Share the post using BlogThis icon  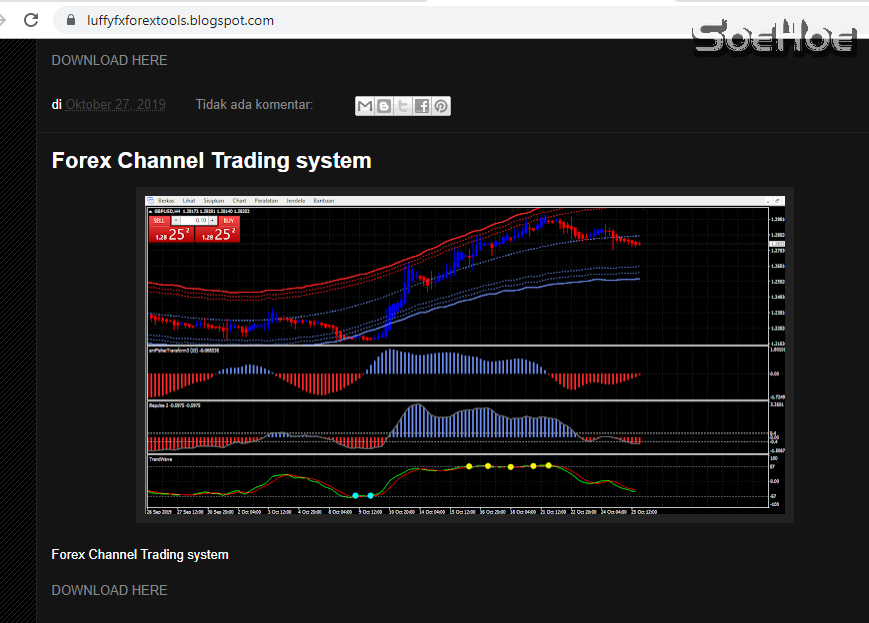pos(383,105)
